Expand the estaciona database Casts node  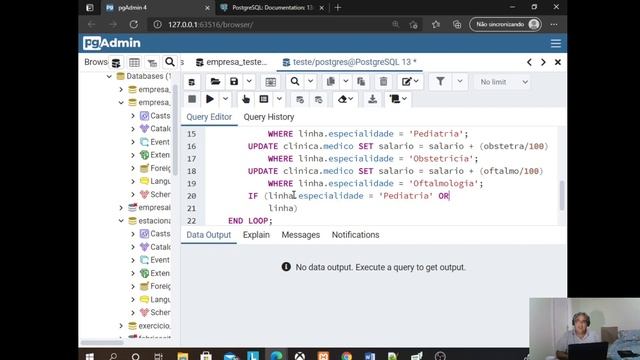click(133, 234)
